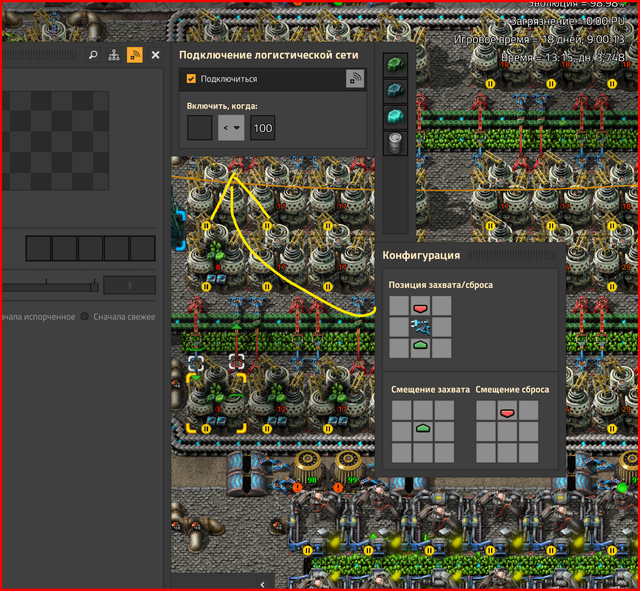Image resolution: width=640 pixels, height=591 pixels.
Task: Click green marker in Смещение захвата grid
Action: [423, 429]
